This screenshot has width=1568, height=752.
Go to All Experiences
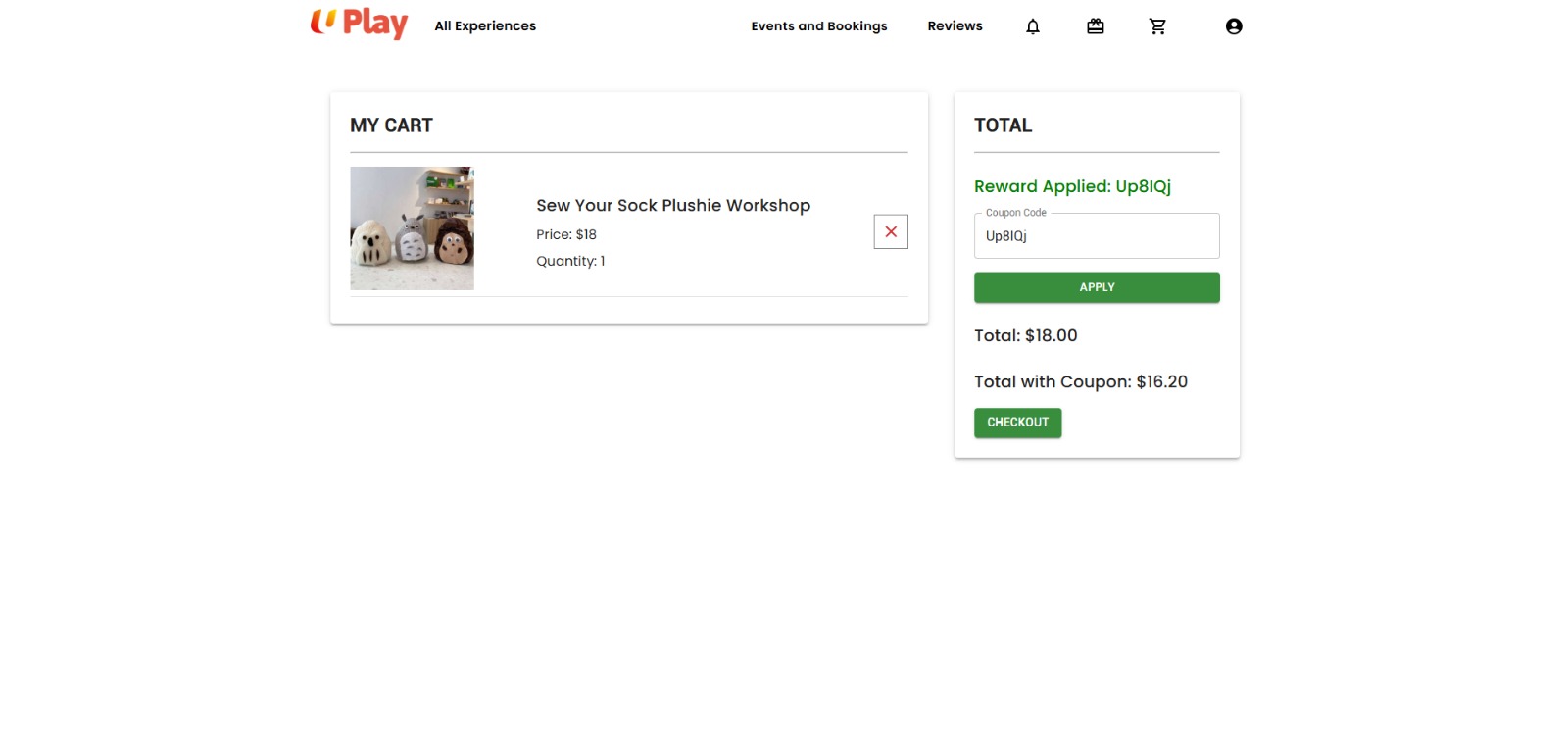[485, 26]
